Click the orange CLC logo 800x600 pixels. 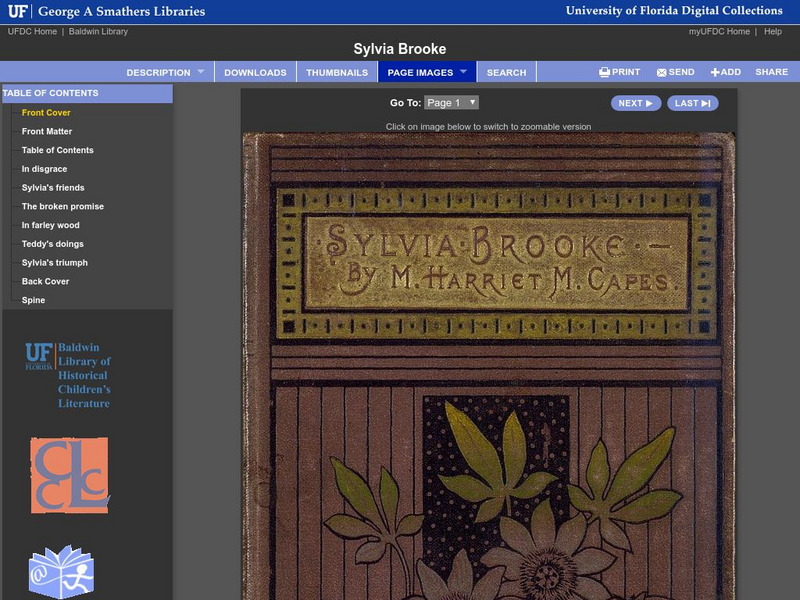click(69, 475)
